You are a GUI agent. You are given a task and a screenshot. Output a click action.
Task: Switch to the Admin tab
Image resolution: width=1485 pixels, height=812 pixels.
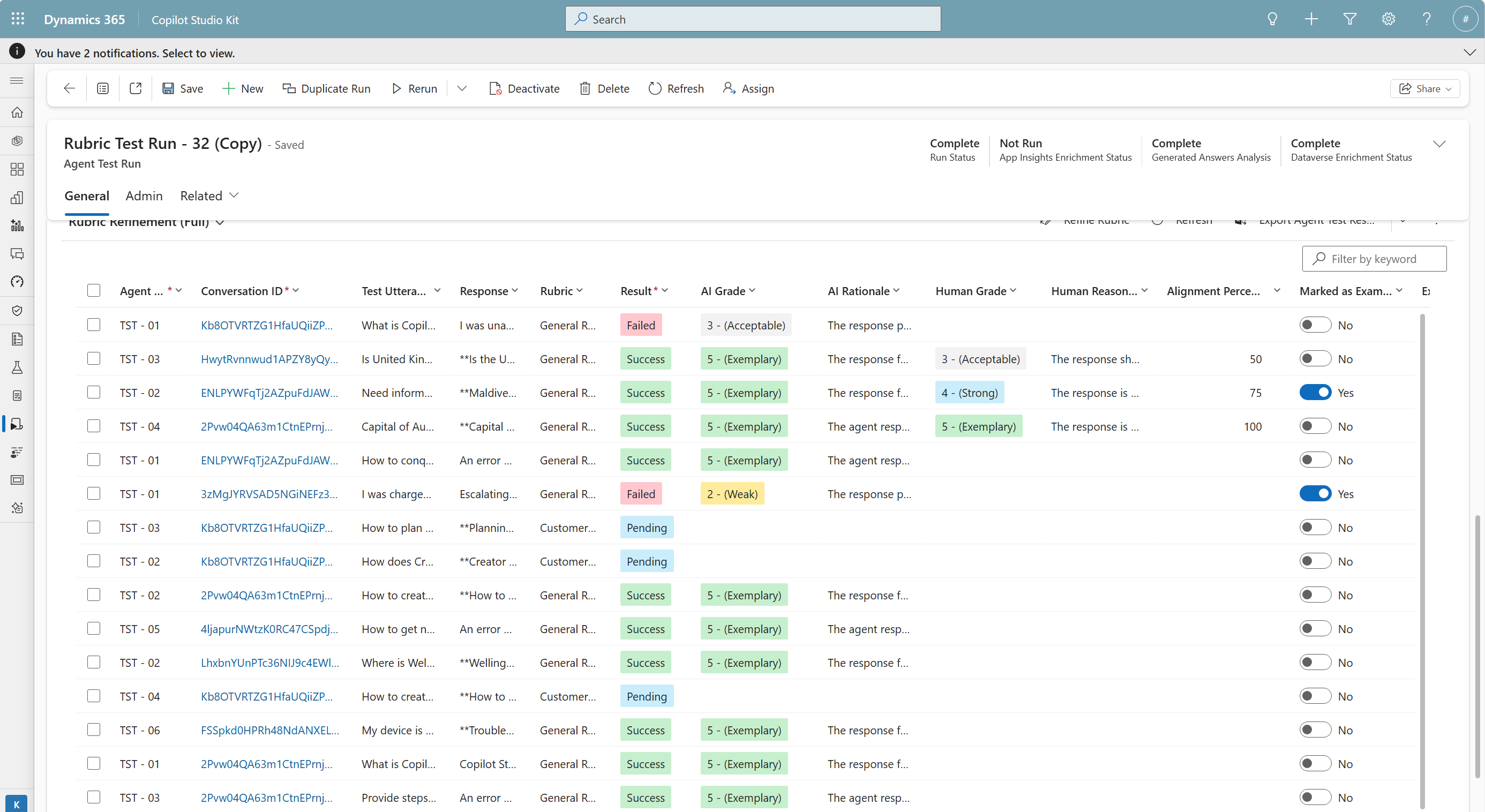[144, 196]
